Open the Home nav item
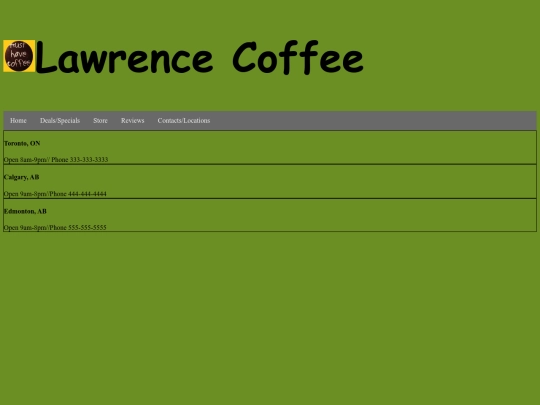The height and width of the screenshot is (405, 540). point(18,121)
